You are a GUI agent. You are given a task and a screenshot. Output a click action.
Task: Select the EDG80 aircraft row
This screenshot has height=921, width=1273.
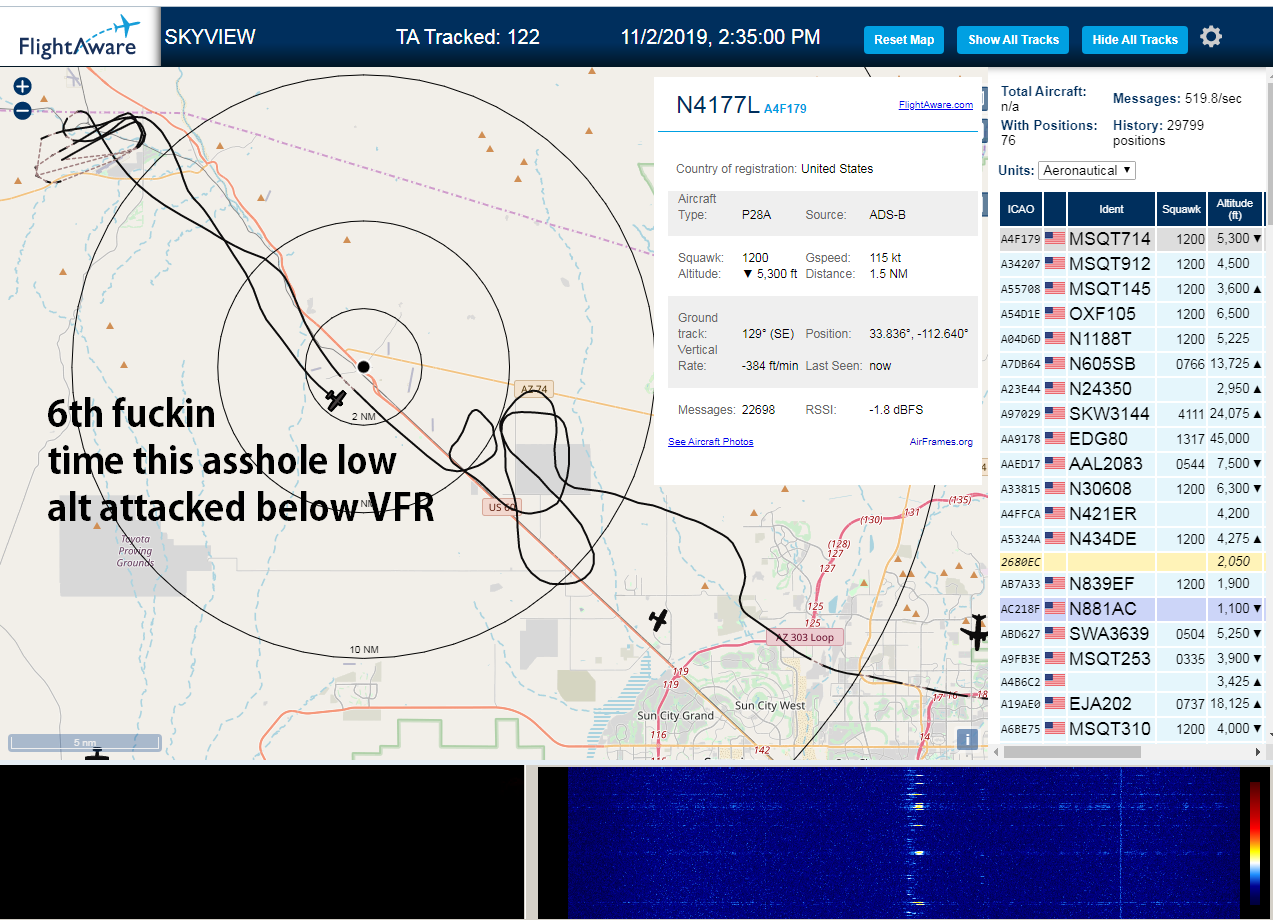coord(1132,439)
